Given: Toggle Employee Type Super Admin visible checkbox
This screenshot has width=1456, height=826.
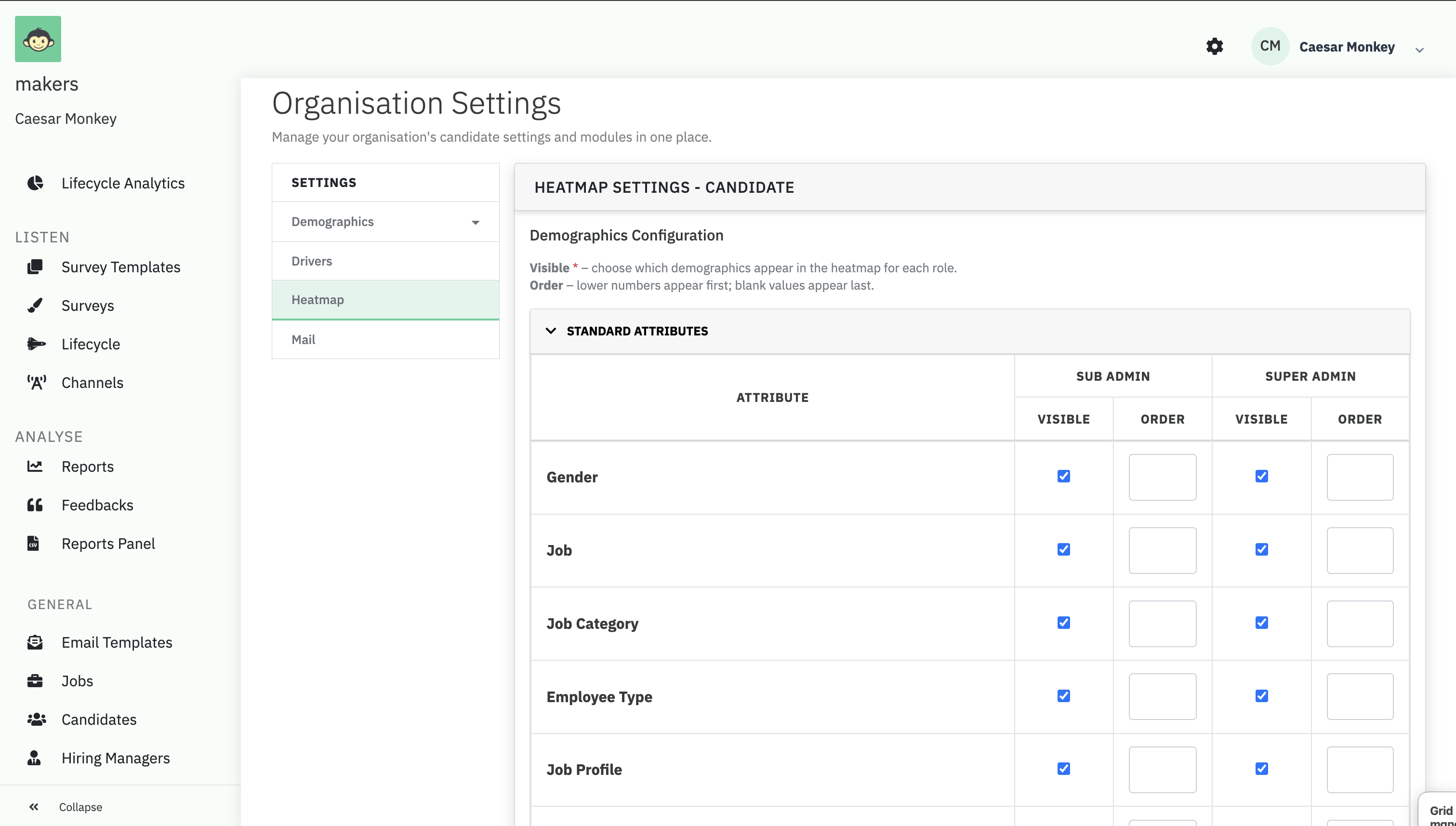Looking at the screenshot, I should 1261,695.
